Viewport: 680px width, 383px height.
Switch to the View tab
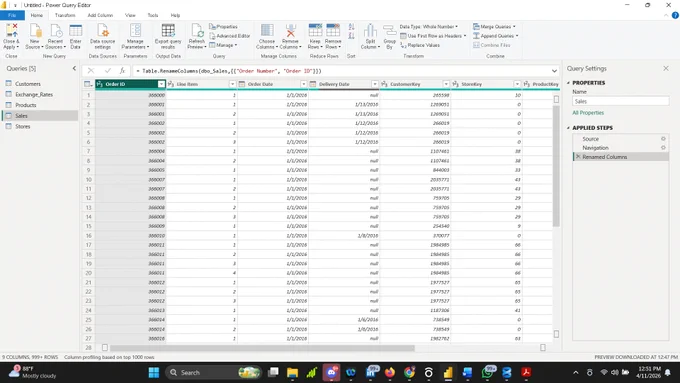(130, 15)
